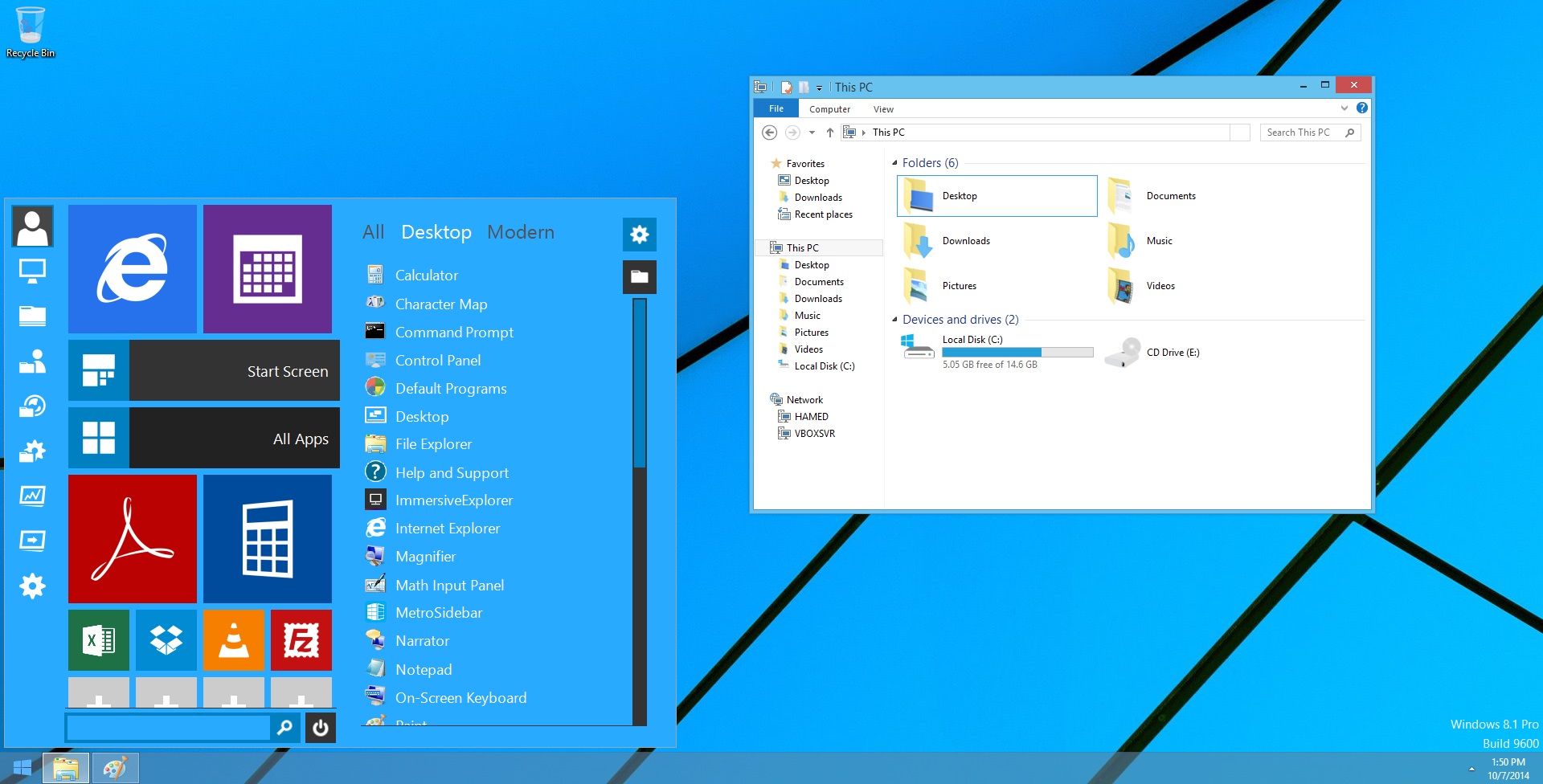1543x784 pixels.
Task: Expand the ribbon with the chevron
Action: [1344, 108]
